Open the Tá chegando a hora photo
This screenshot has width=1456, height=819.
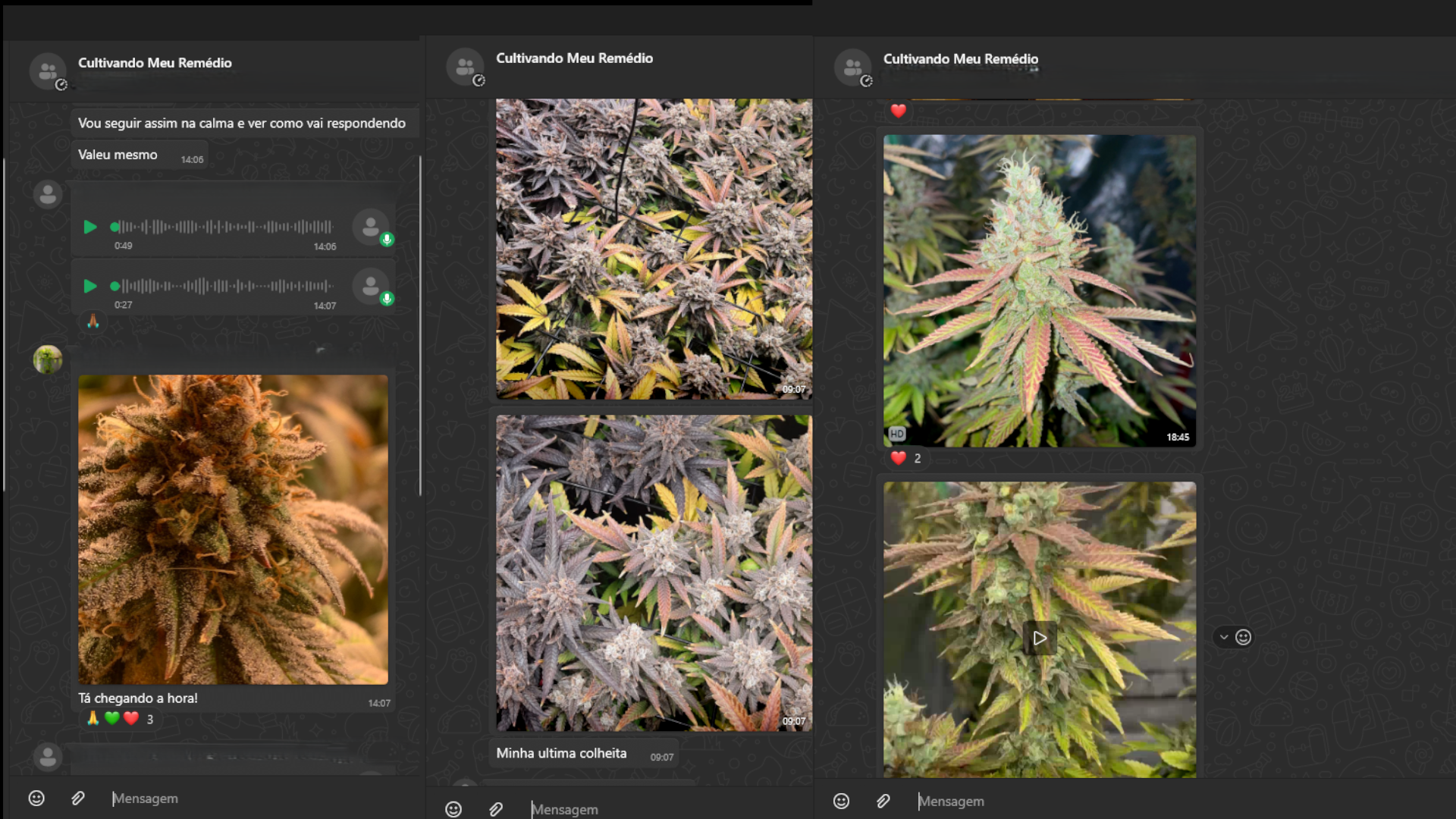click(x=233, y=529)
